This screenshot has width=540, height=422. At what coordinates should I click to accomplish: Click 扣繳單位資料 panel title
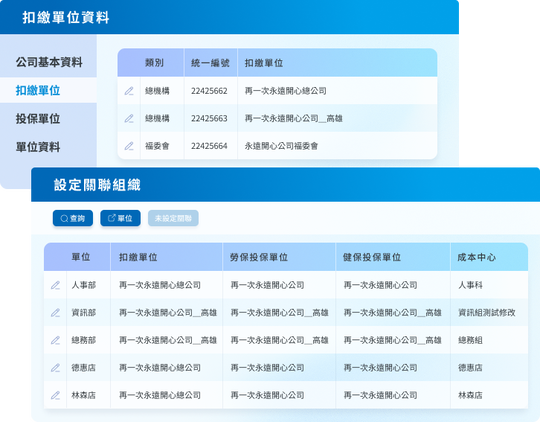66,18
